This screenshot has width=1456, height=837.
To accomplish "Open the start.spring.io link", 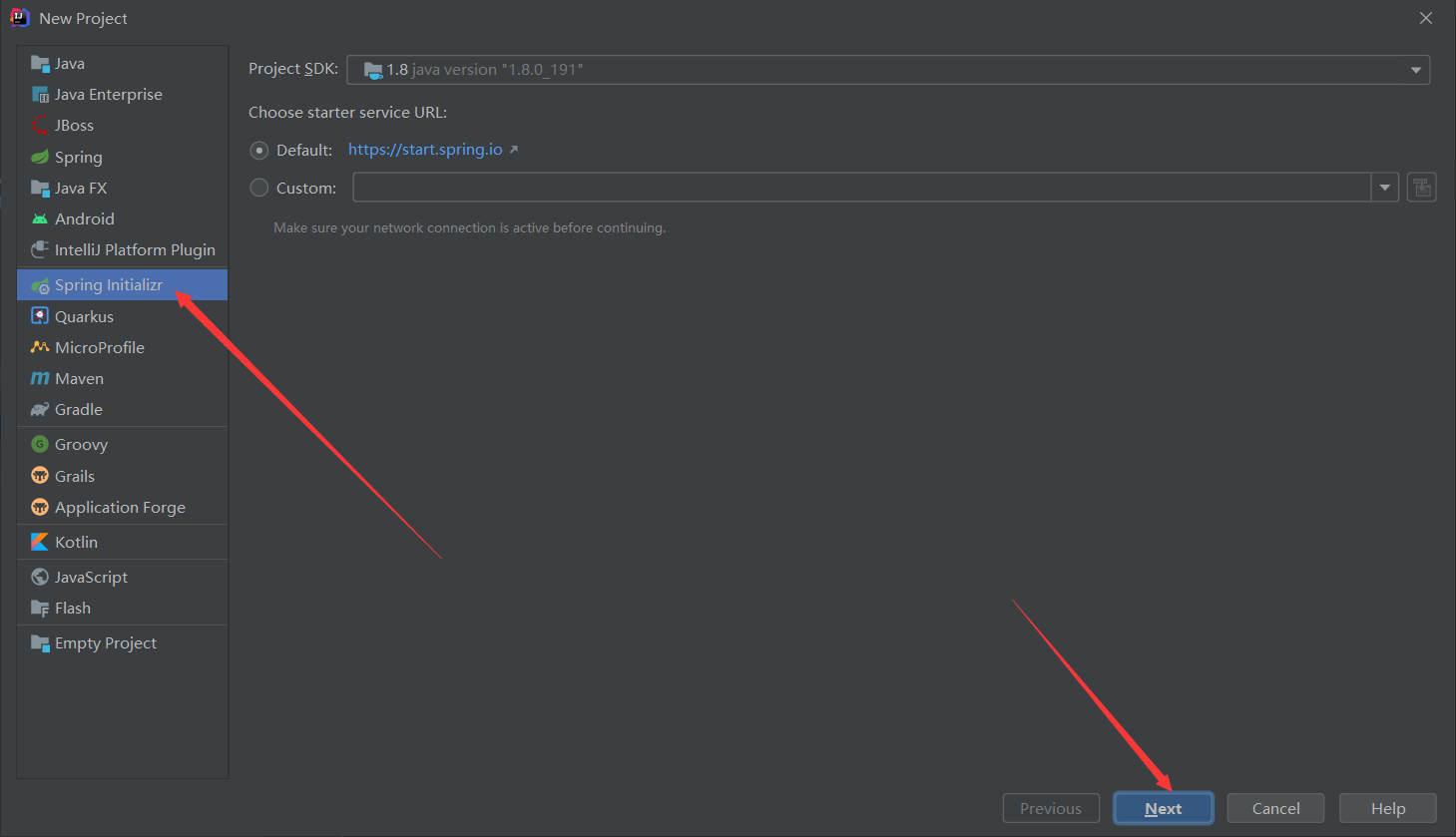I will click(425, 150).
